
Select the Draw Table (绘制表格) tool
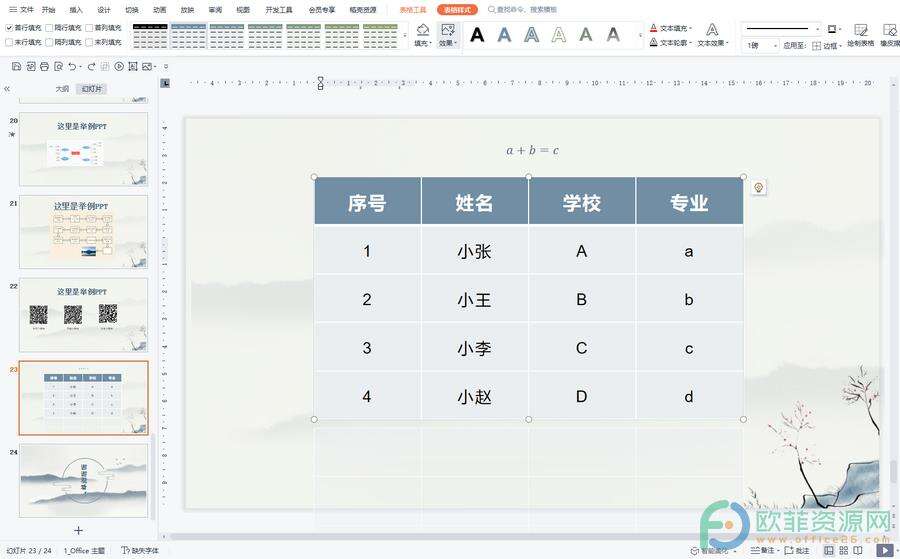point(860,35)
